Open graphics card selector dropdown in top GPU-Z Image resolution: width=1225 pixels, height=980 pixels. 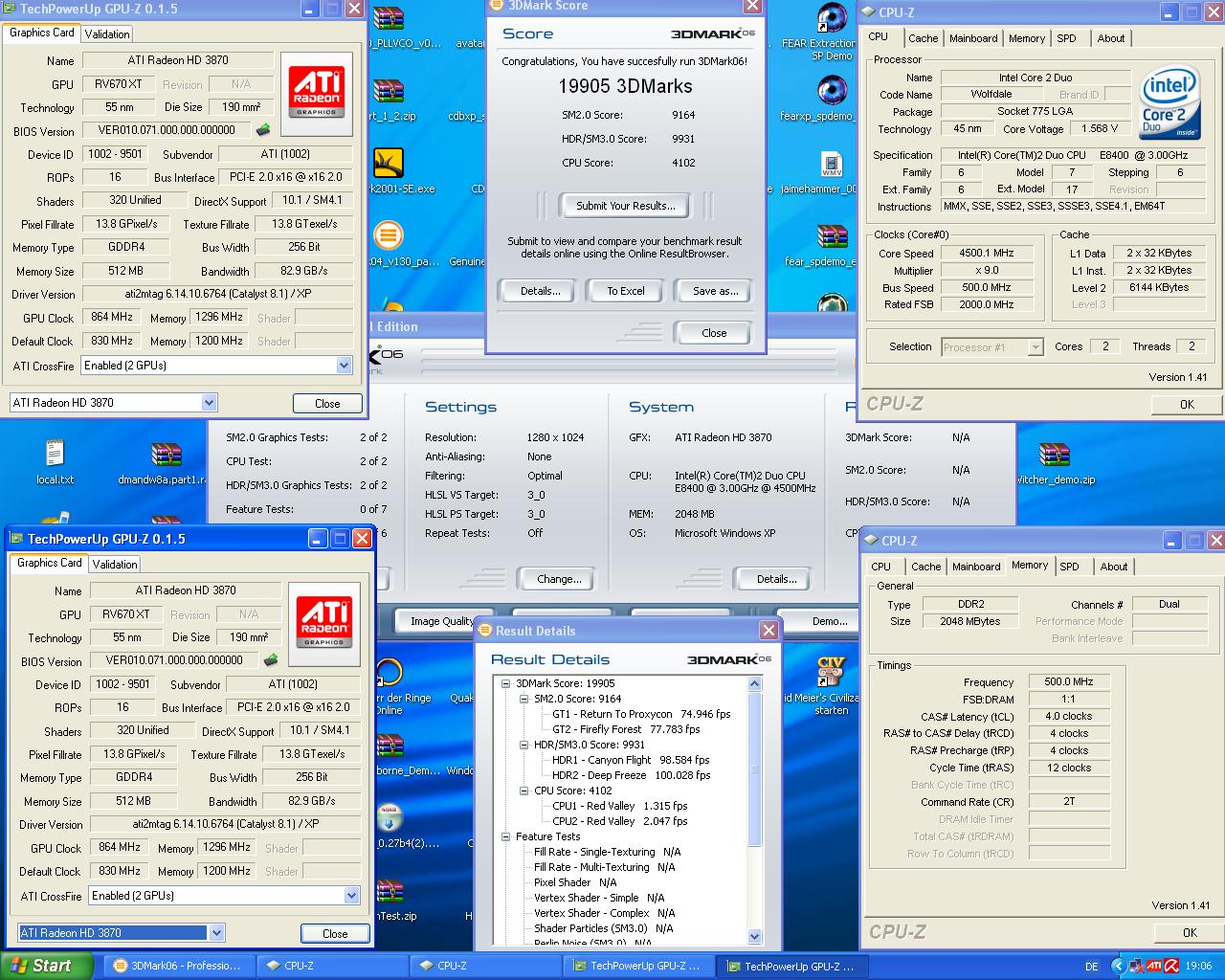point(209,403)
